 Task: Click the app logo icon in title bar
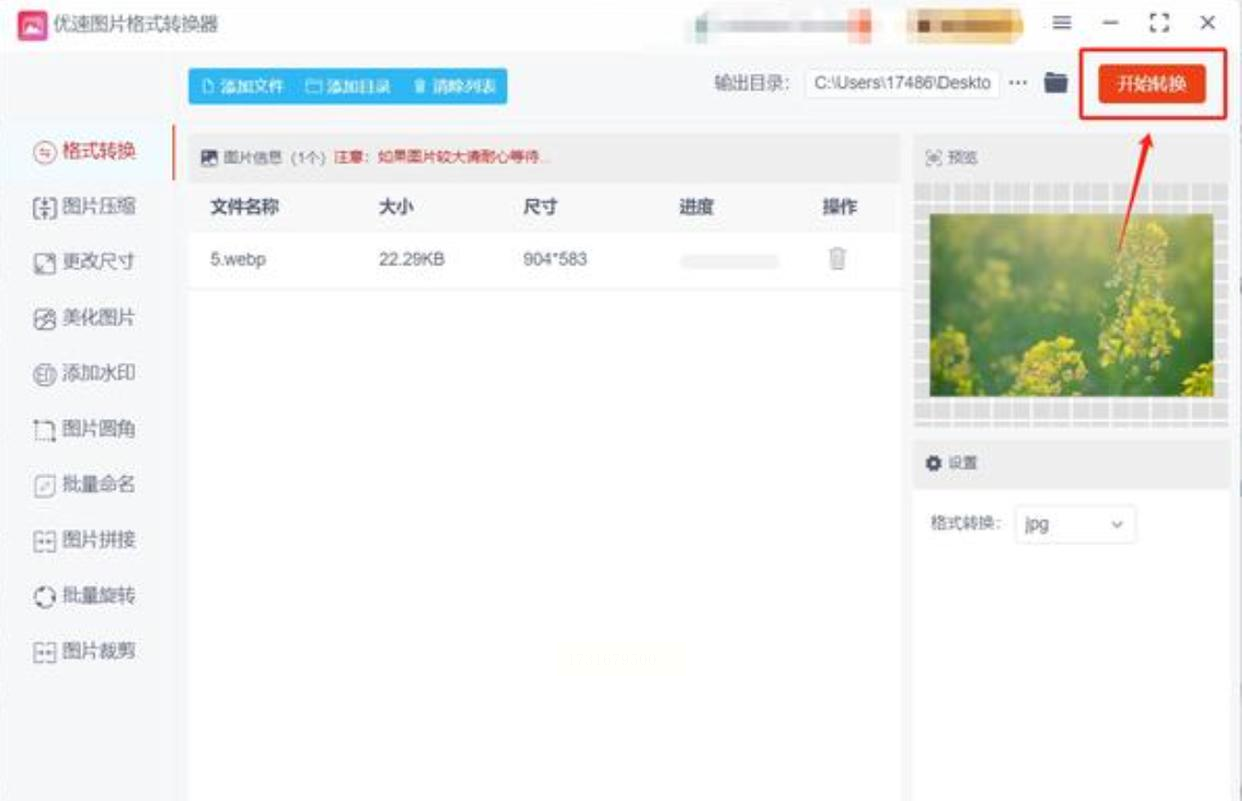(x=32, y=24)
